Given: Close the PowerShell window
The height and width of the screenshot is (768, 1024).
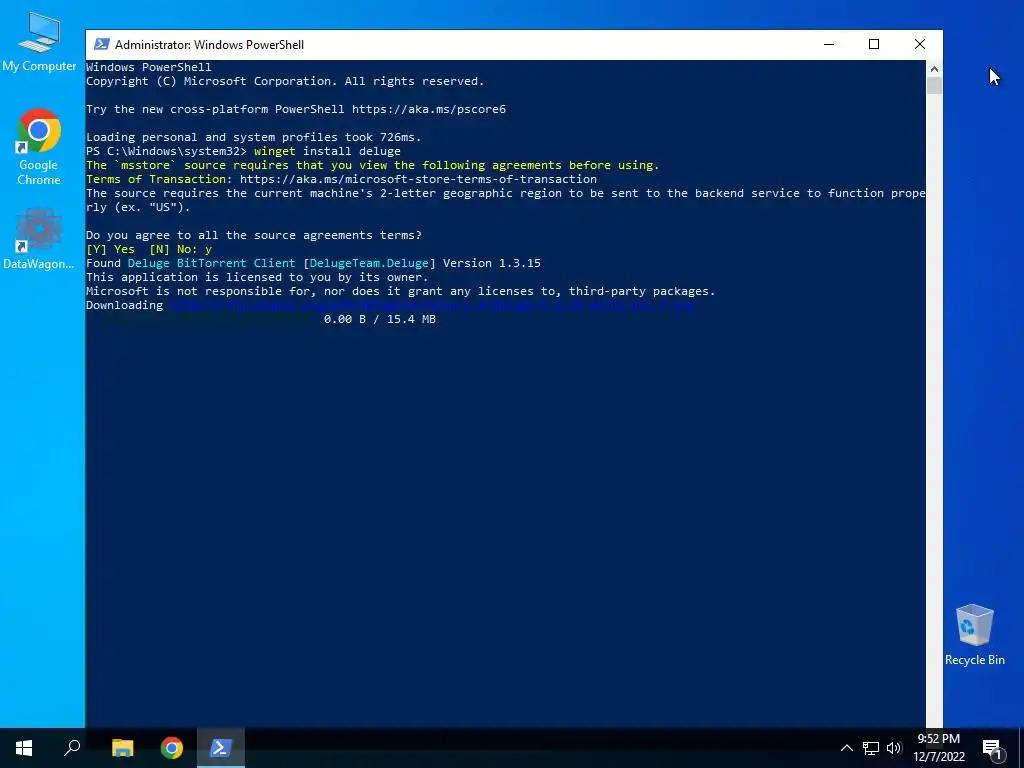Looking at the screenshot, I should [x=920, y=44].
